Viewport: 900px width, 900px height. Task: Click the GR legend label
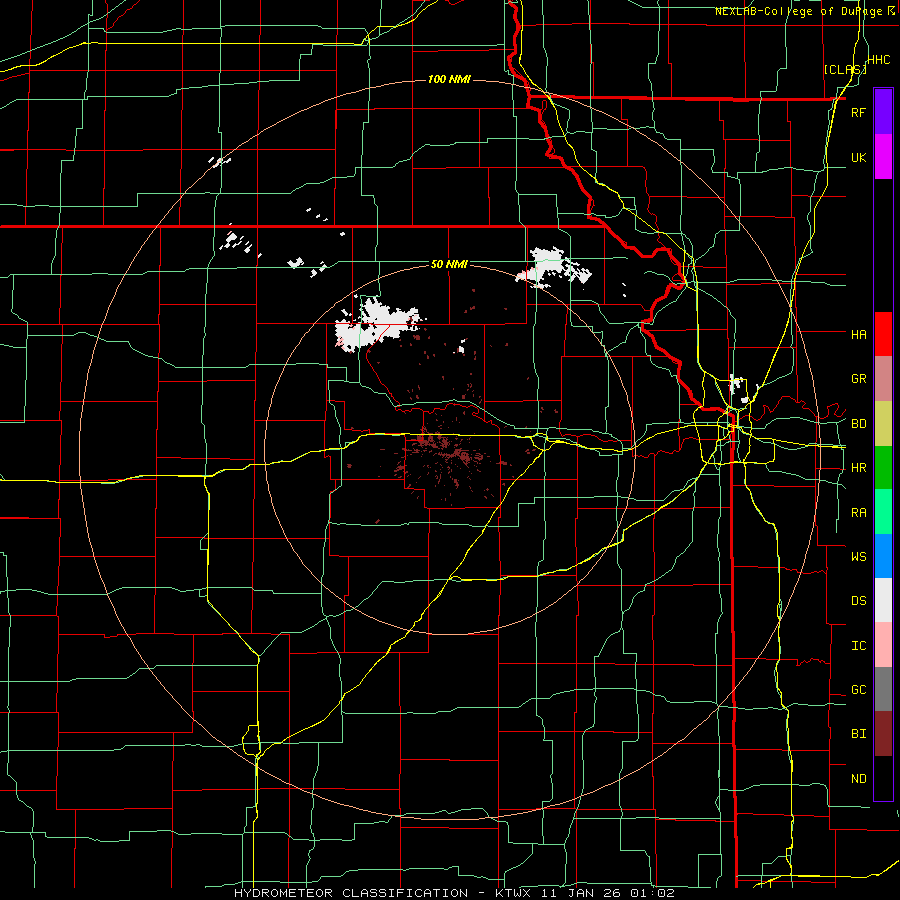pyautogui.click(x=858, y=379)
